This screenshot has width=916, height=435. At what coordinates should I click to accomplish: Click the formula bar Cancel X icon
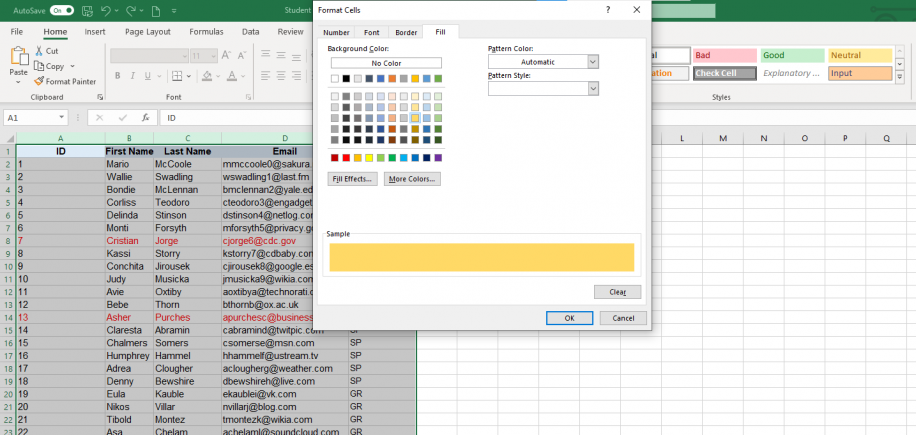tap(99, 118)
